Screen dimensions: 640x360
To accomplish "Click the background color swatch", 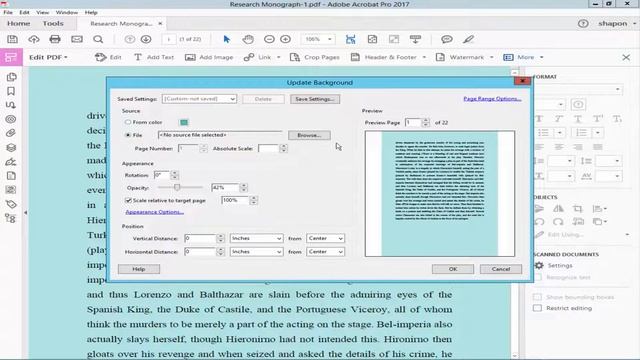I will [x=184, y=122].
